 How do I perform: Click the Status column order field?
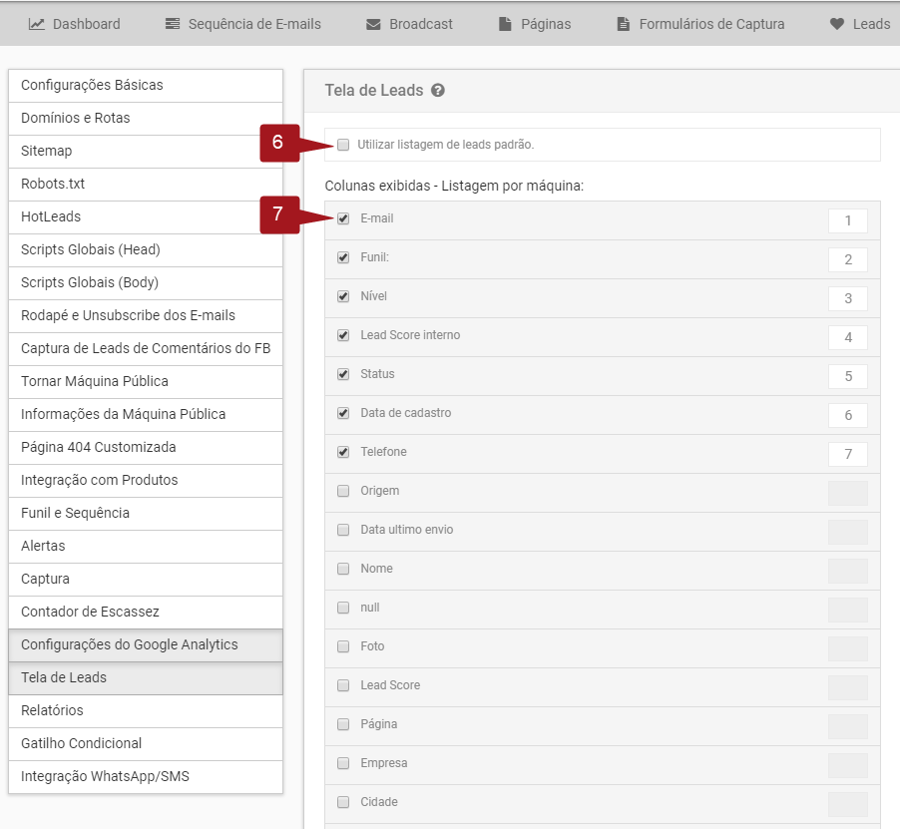pyautogui.click(x=847, y=377)
